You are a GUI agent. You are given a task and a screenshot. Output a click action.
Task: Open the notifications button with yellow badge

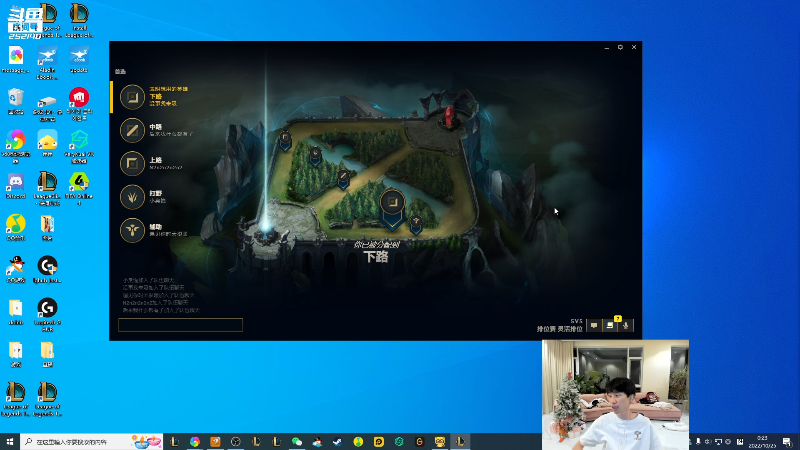pyautogui.click(x=610, y=325)
